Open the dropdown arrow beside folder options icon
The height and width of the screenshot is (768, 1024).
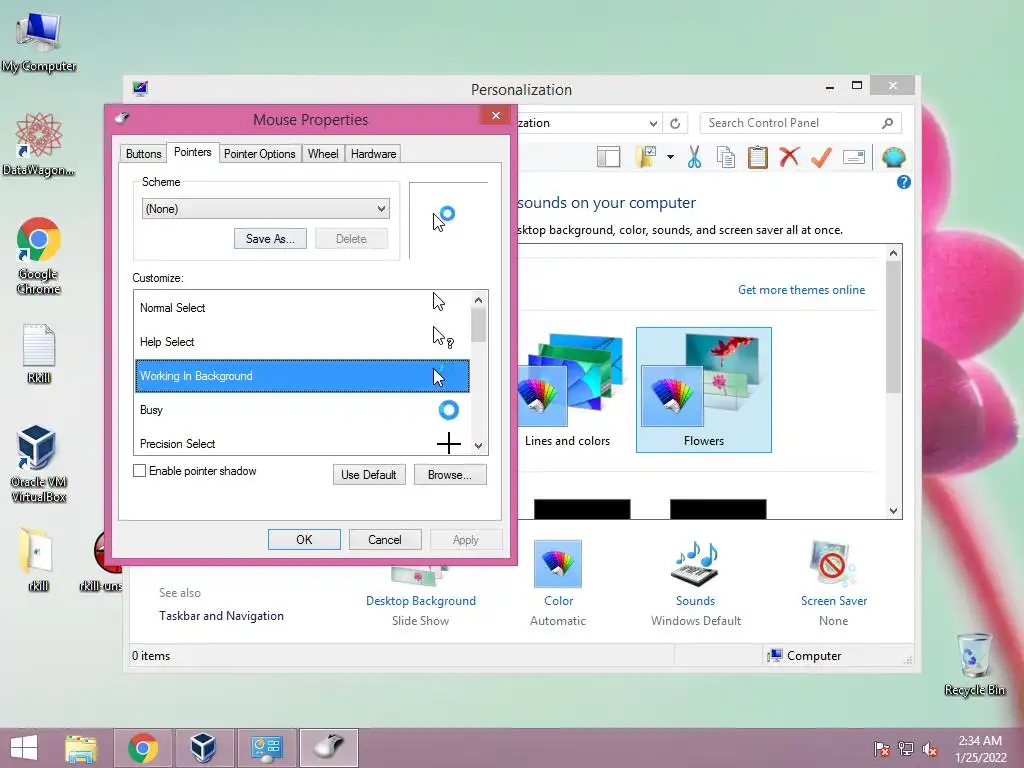(670, 157)
